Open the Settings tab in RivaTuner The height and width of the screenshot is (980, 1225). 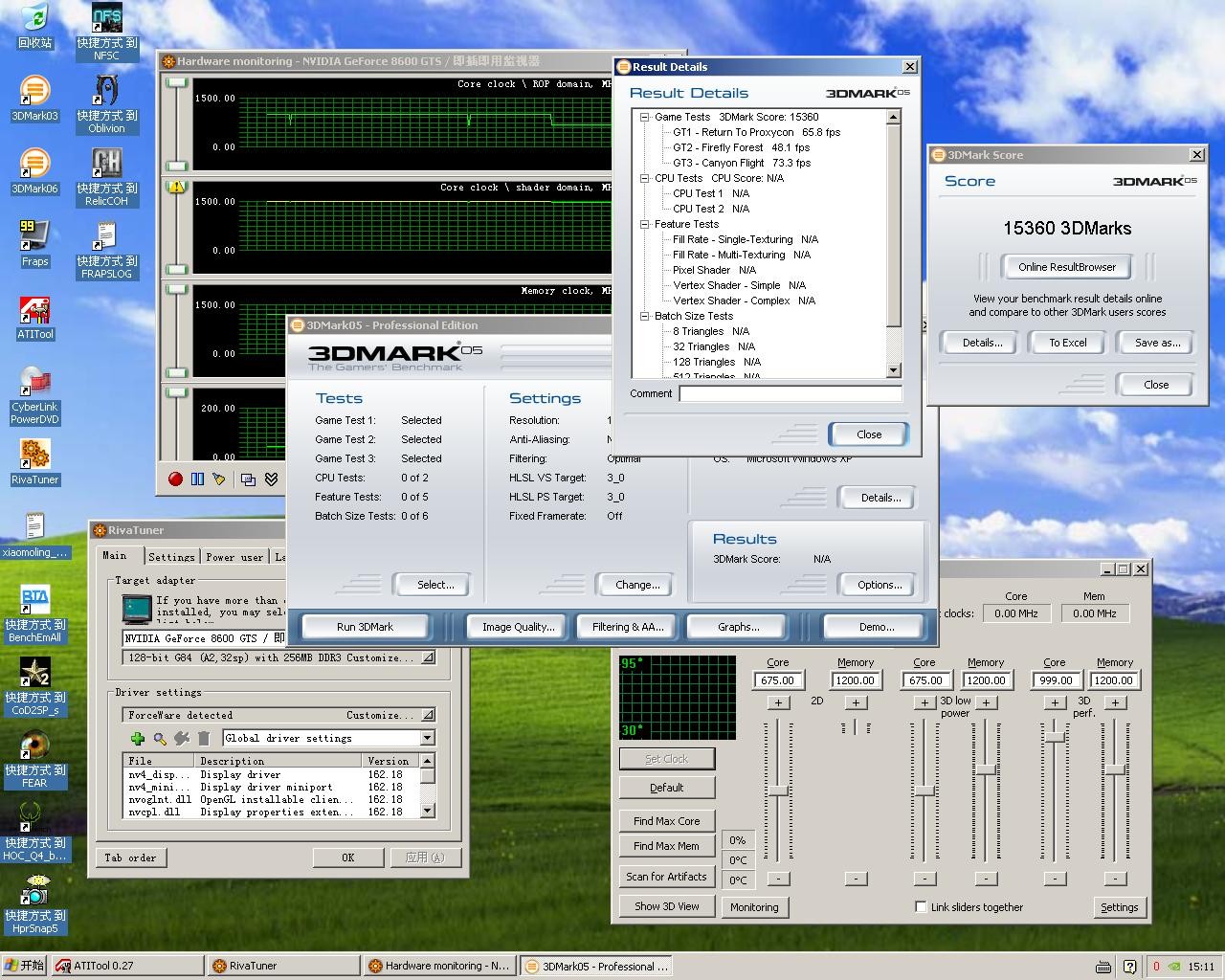tap(171, 557)
